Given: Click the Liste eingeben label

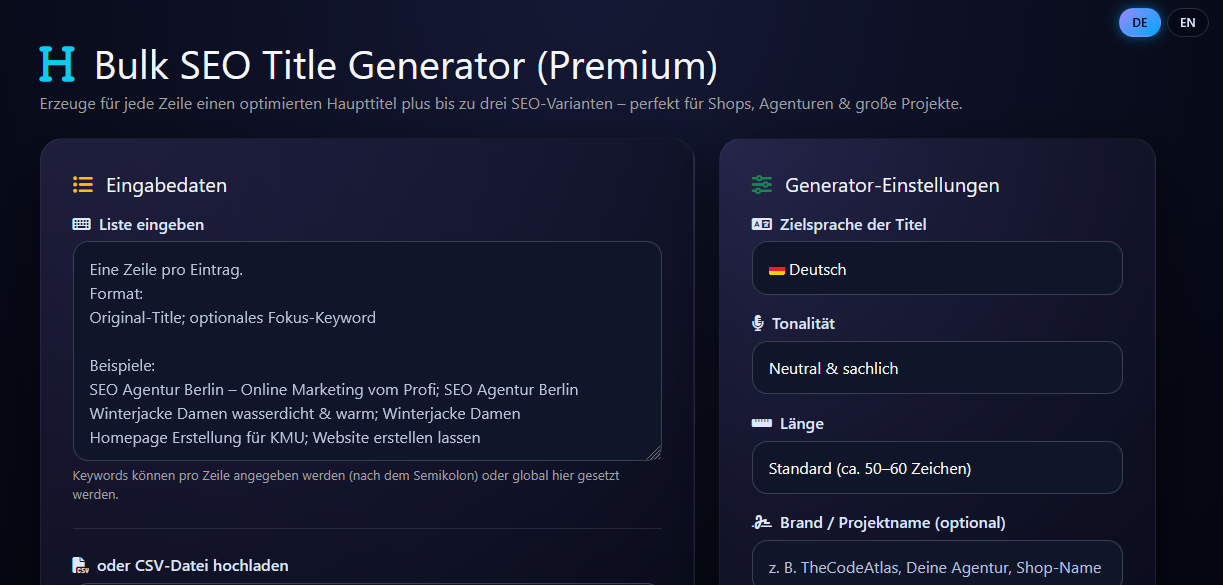Looking at the screenshot, I should 151,225.
